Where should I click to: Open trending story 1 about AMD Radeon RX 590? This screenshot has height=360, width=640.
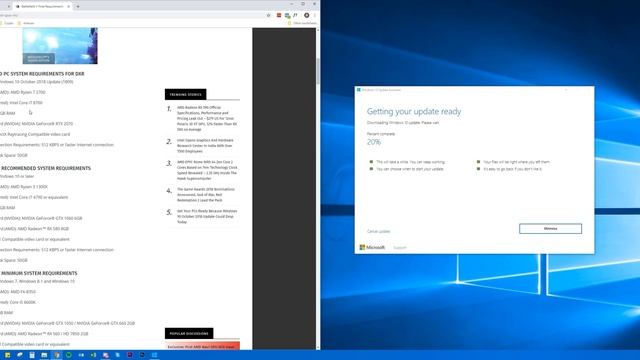click(x=207, y=118)
